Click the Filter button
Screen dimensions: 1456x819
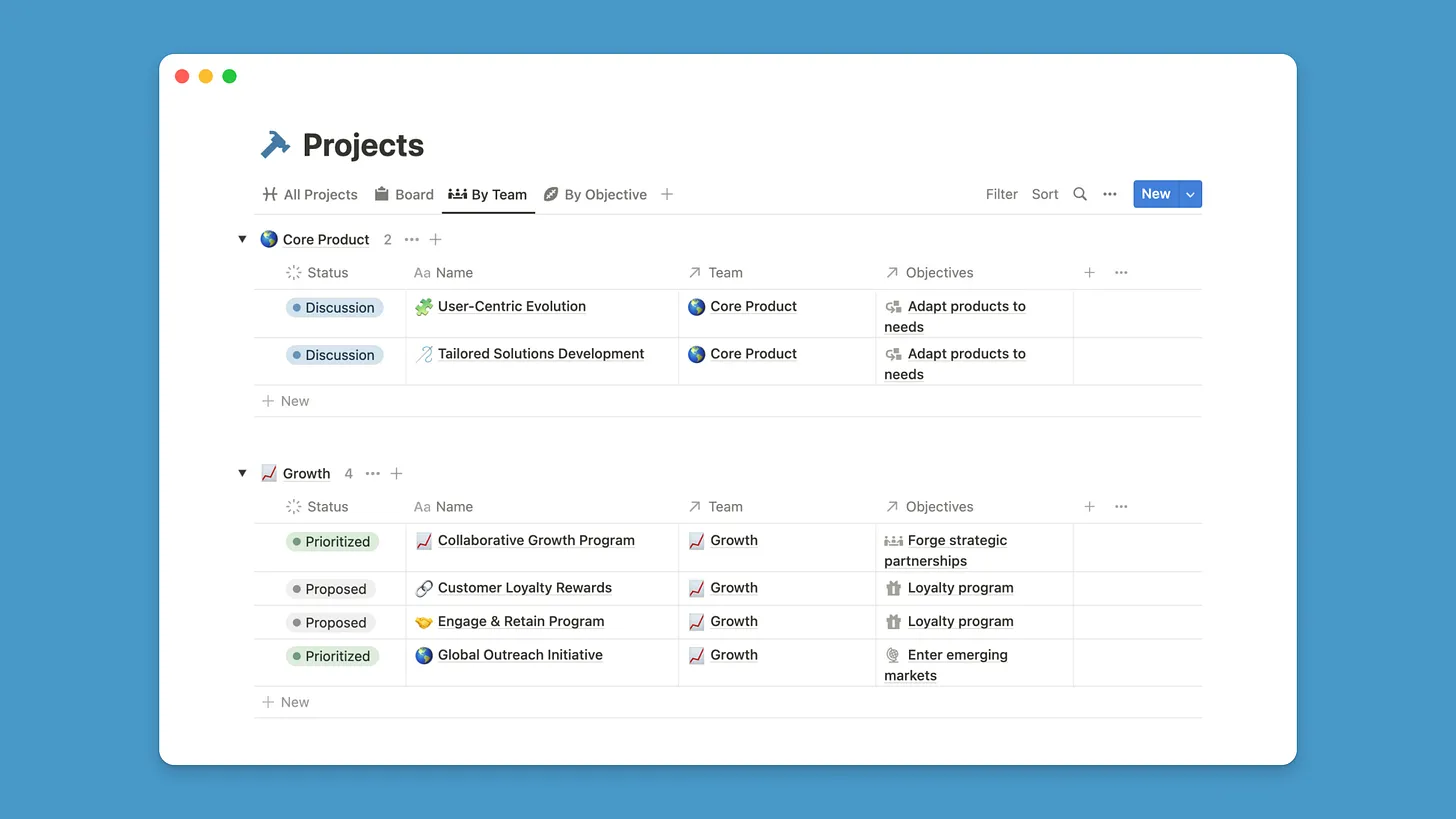coord(1001,194)
